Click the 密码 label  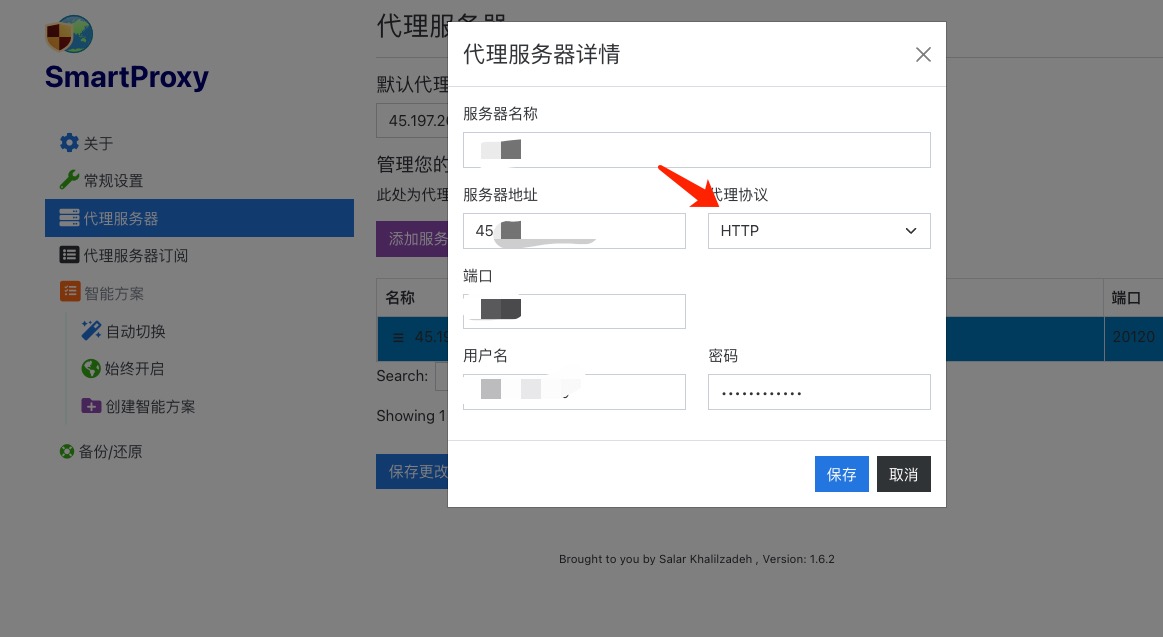tap(723, 355)
